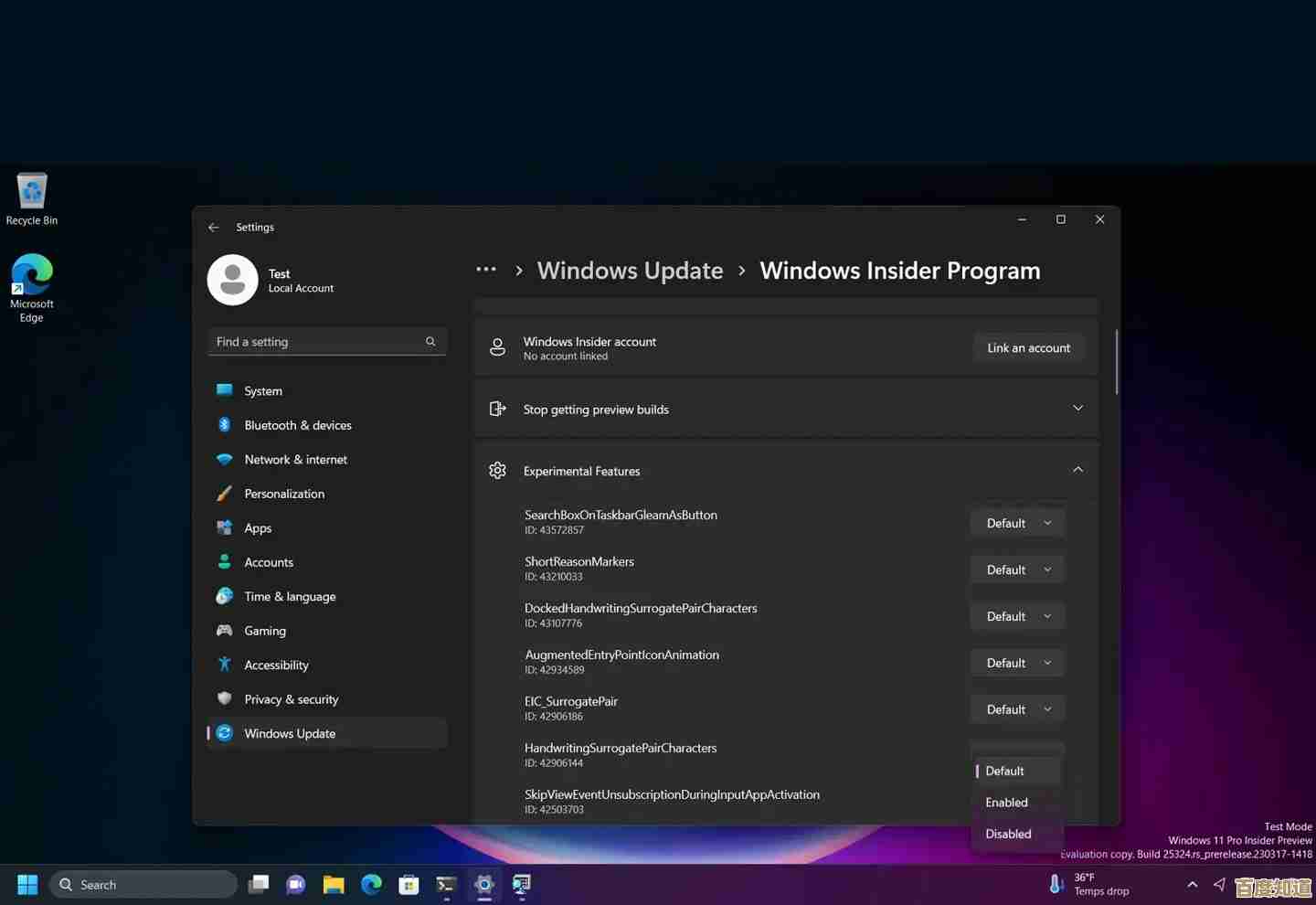Open Accessibility settings in the sidebar
This screenshot has width=1316, height=905.
pos(276,665)
